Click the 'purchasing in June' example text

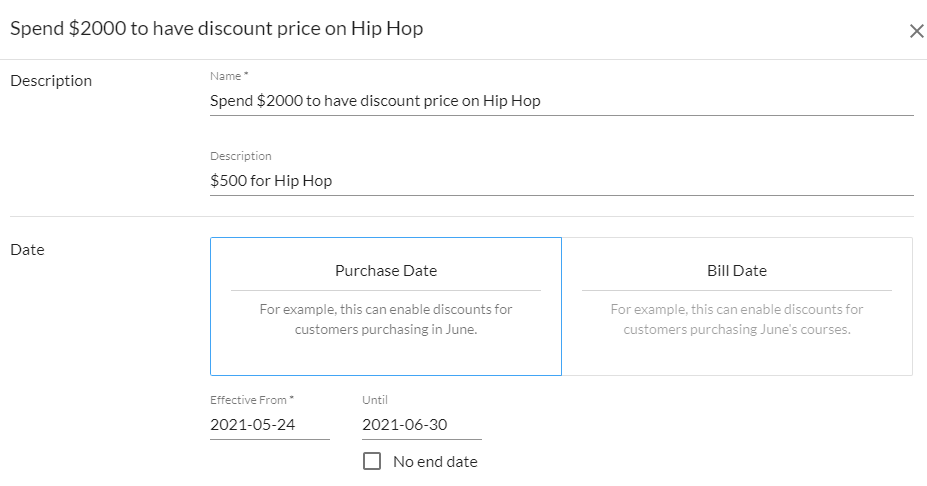[x=385, y=329]
